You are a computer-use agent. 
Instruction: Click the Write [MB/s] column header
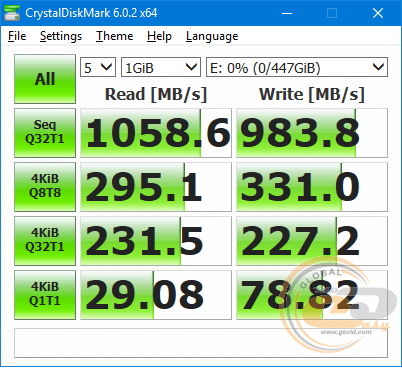tap(312, 94)
